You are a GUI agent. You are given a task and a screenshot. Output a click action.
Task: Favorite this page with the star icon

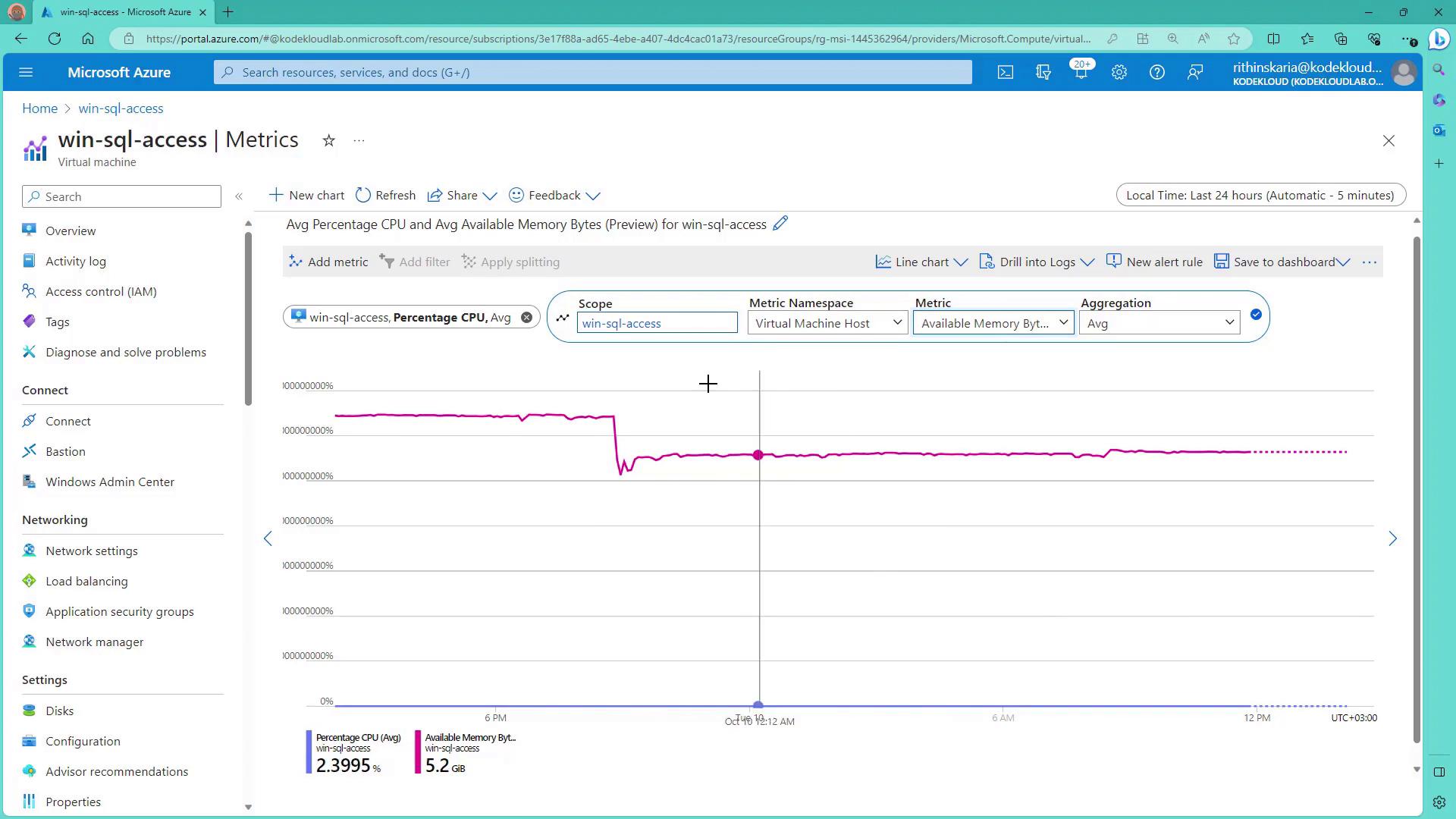coord(328,141)
